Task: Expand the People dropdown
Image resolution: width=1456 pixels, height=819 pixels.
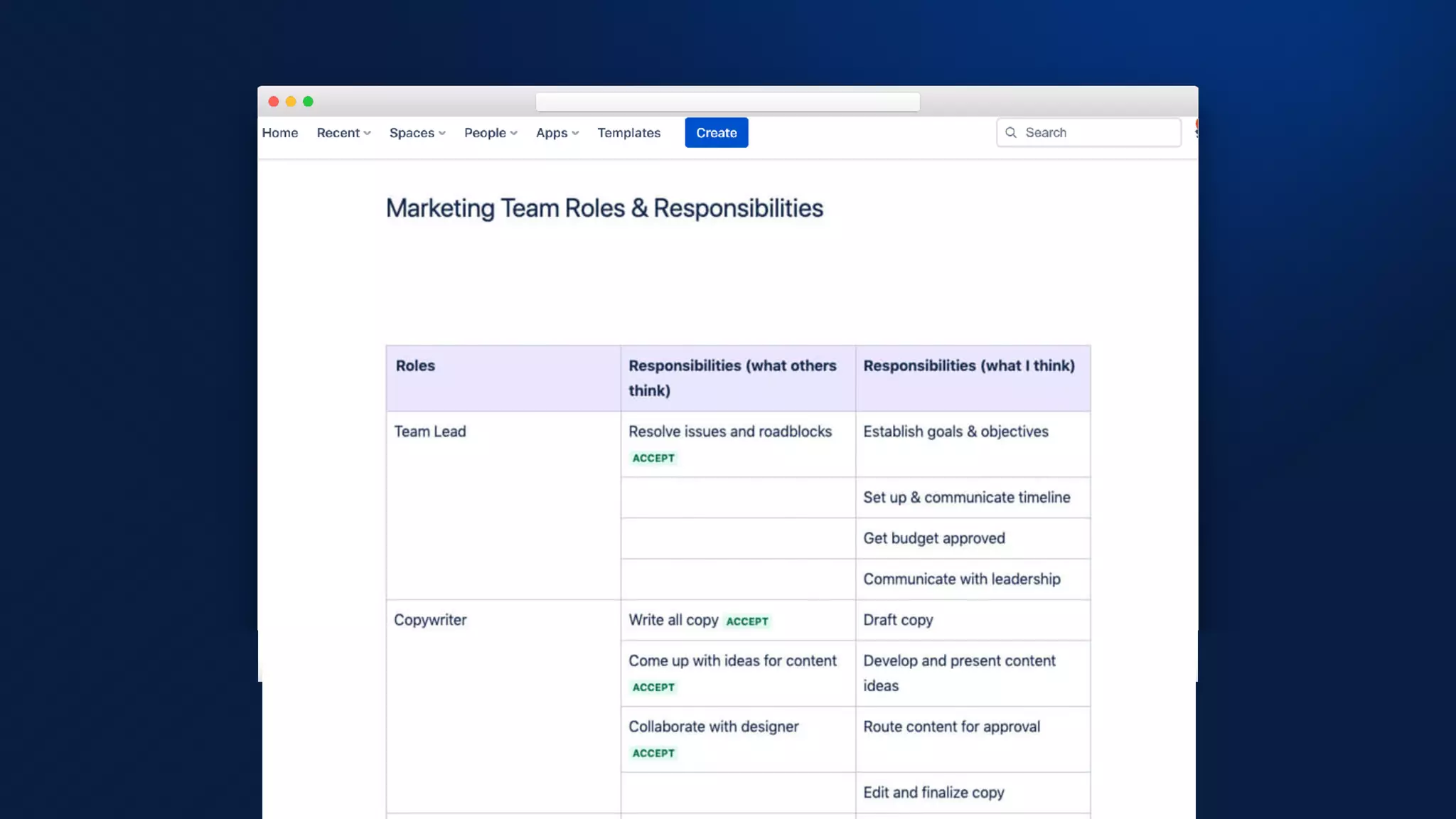Action: (491, 133)
